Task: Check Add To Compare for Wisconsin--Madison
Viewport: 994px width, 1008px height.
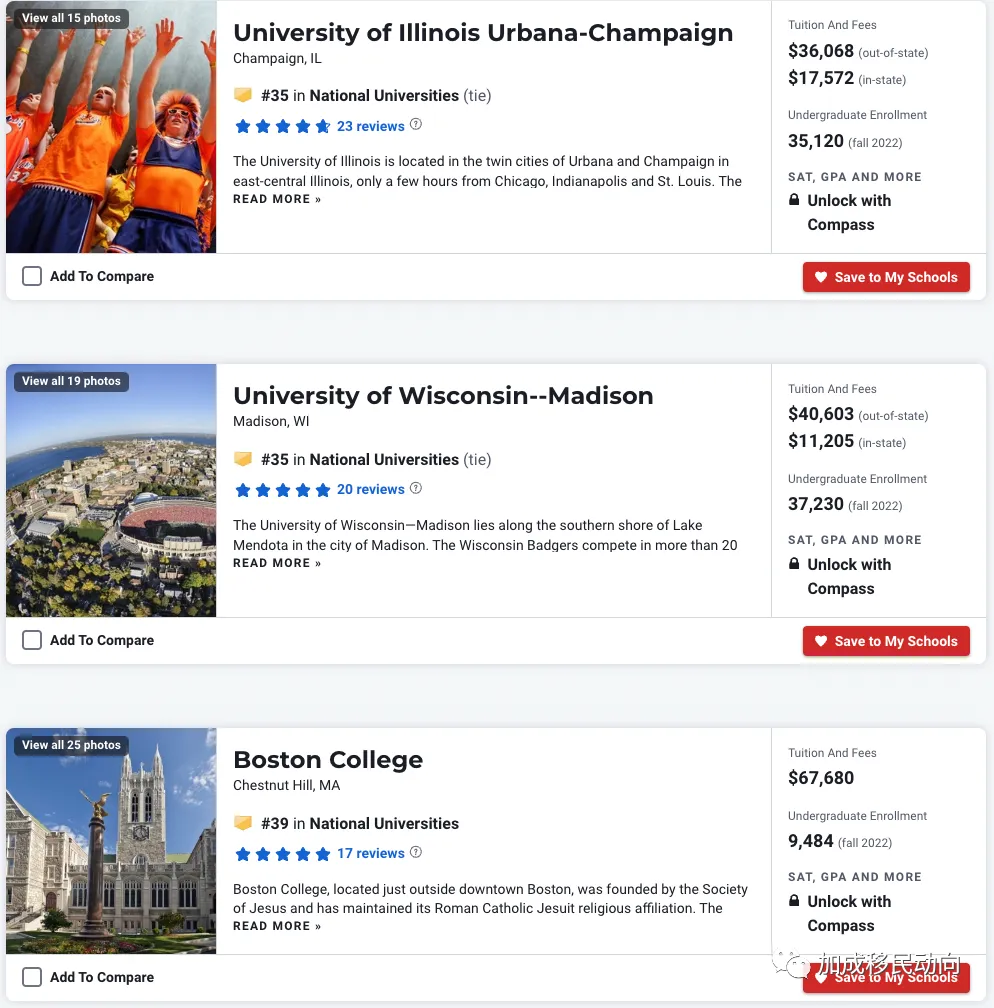Action: tap(32, 640)
